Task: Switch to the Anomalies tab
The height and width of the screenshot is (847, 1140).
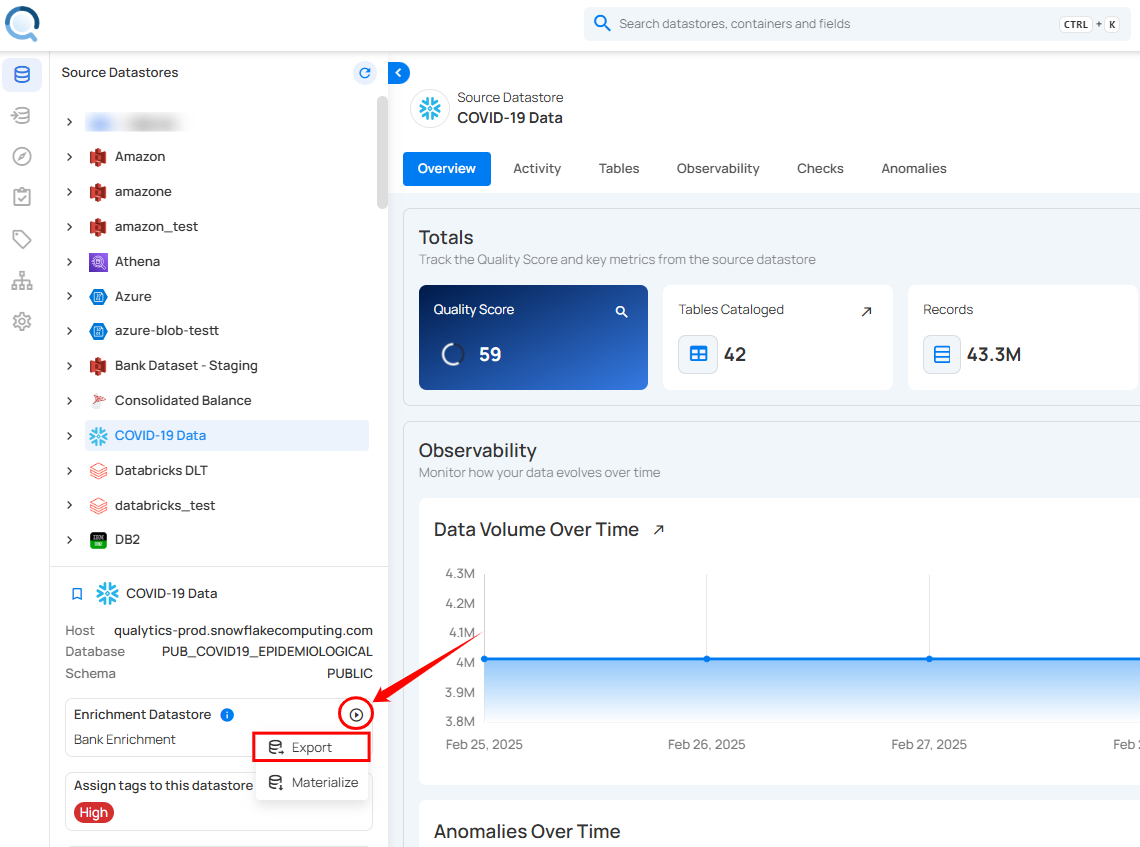Action: [x=913, y=169]
